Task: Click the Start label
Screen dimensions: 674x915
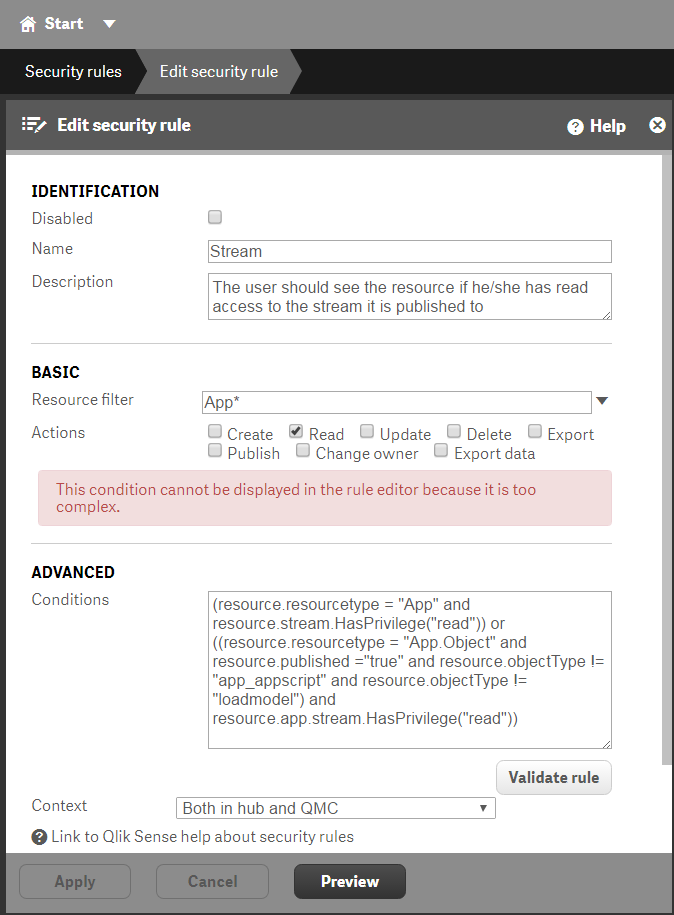Action: [x=64, y=24]
